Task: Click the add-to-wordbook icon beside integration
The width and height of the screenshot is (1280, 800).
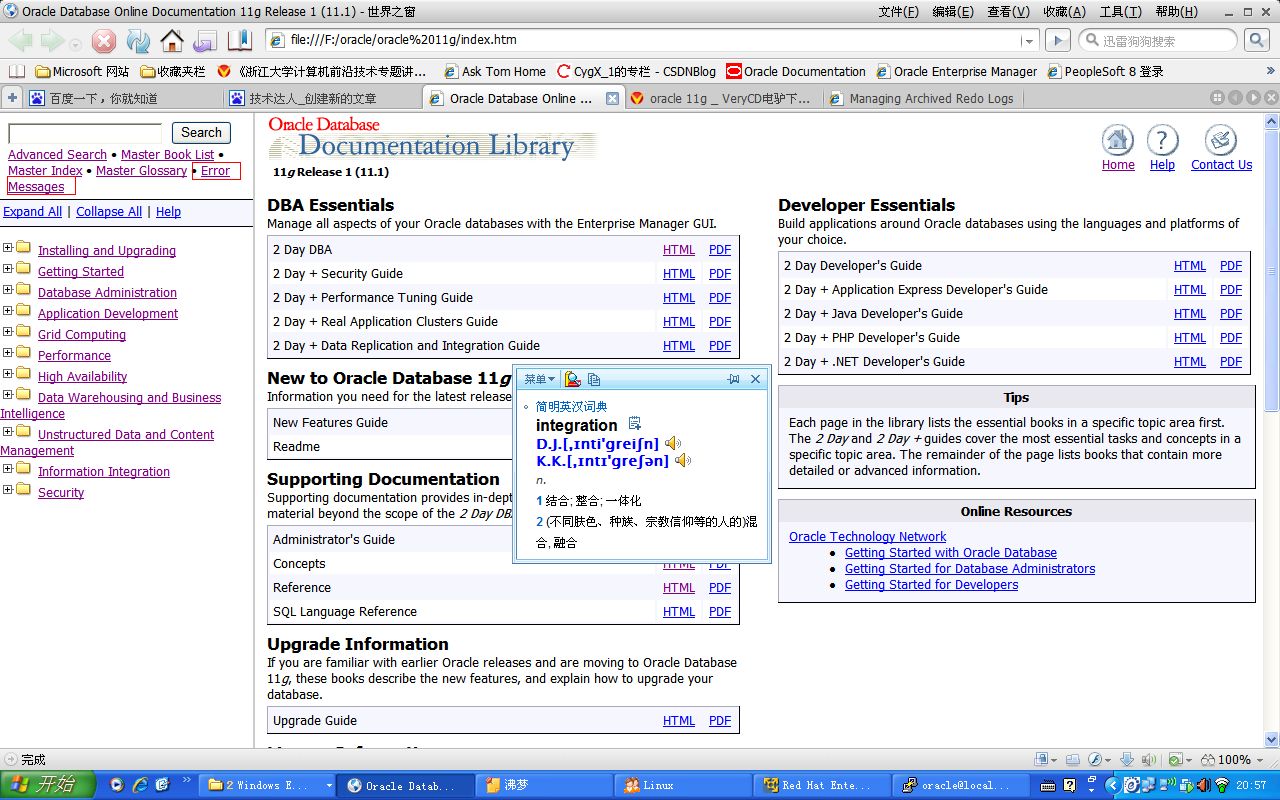Action: pos(634,424)
